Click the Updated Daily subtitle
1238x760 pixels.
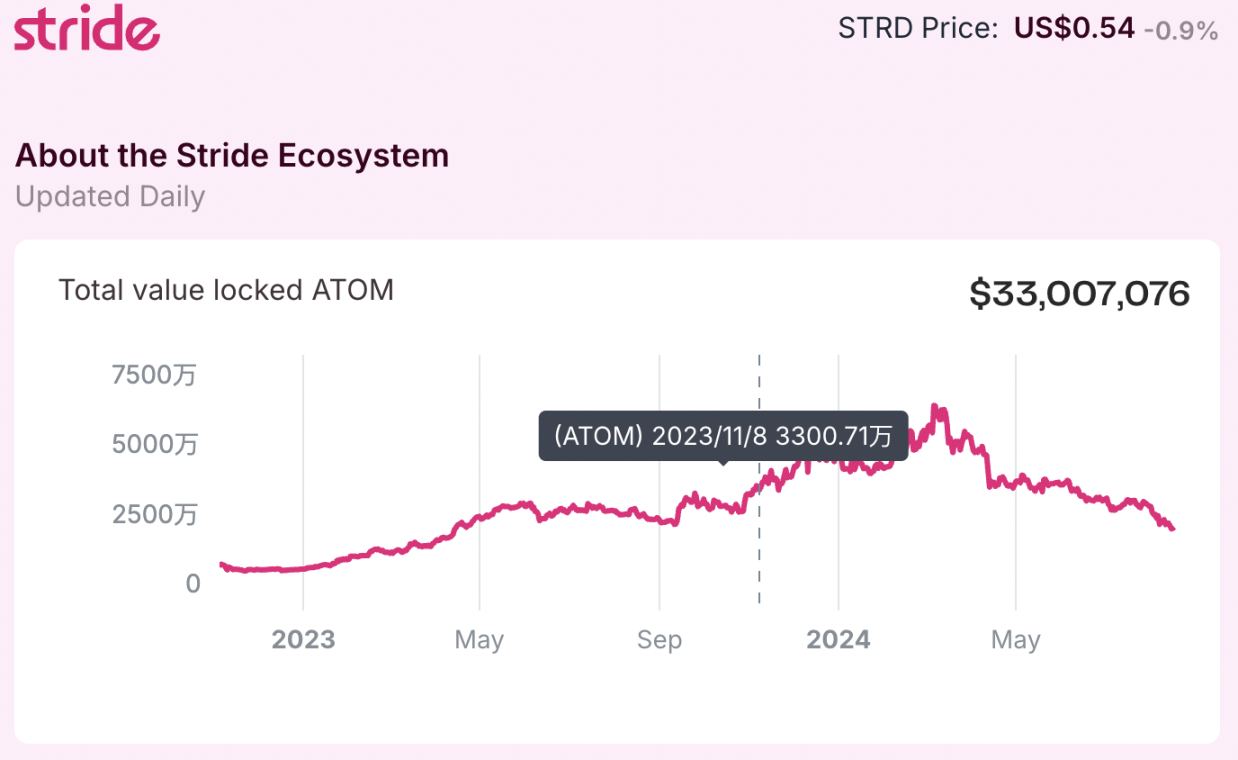pyautogui.click(x=110, y=196)
